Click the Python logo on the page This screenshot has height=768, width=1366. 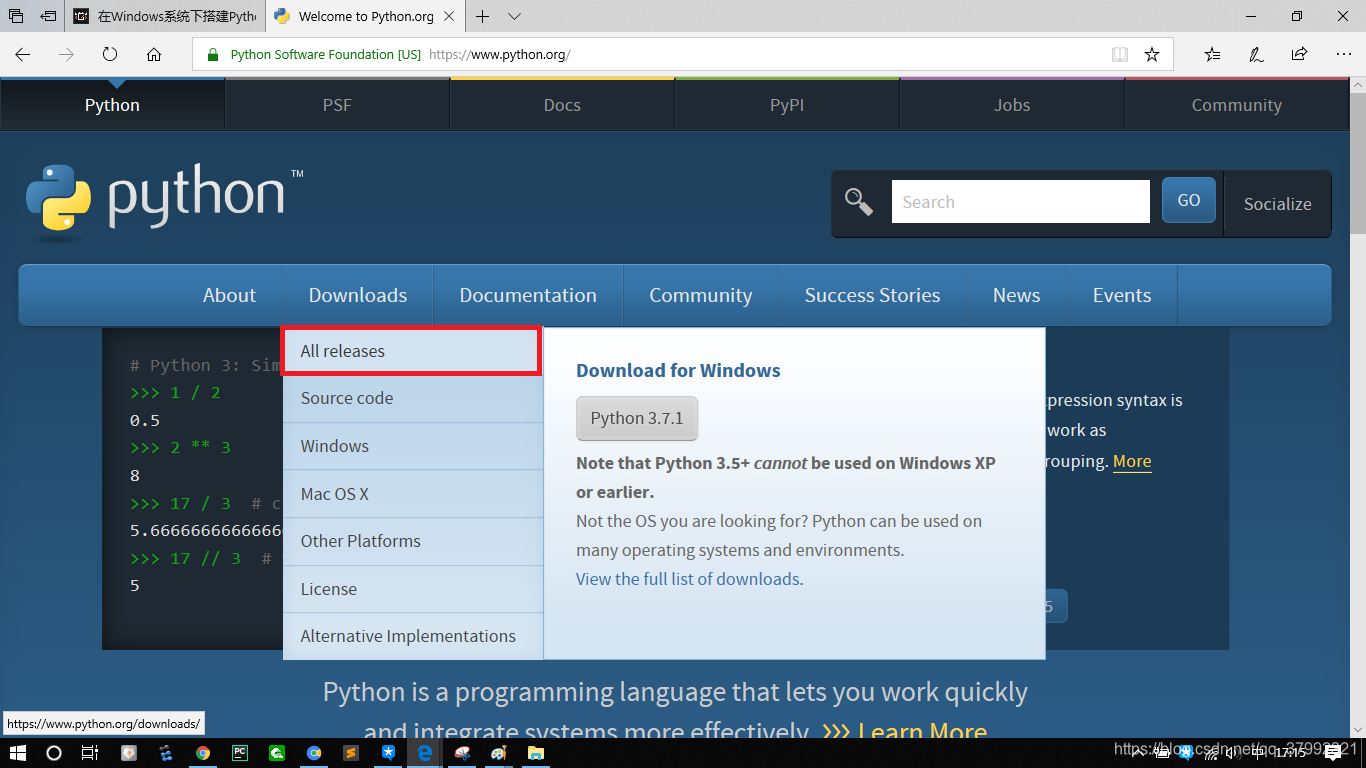click(x=165, y=200)
